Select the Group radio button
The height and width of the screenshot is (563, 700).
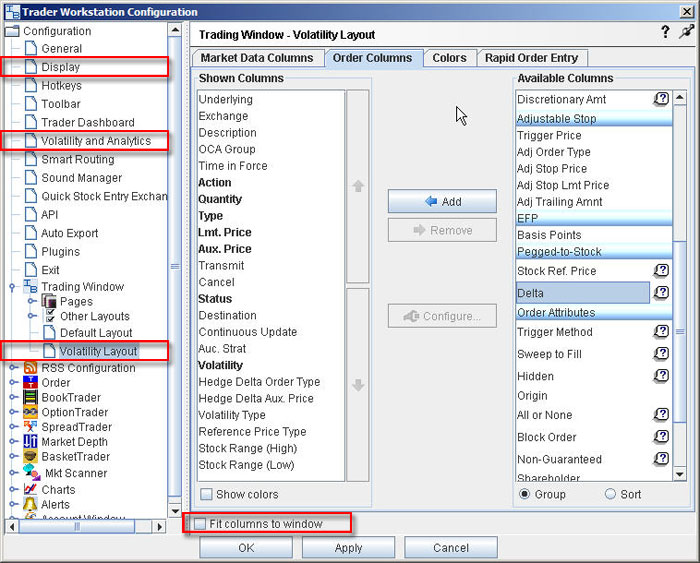click(525, 494)
